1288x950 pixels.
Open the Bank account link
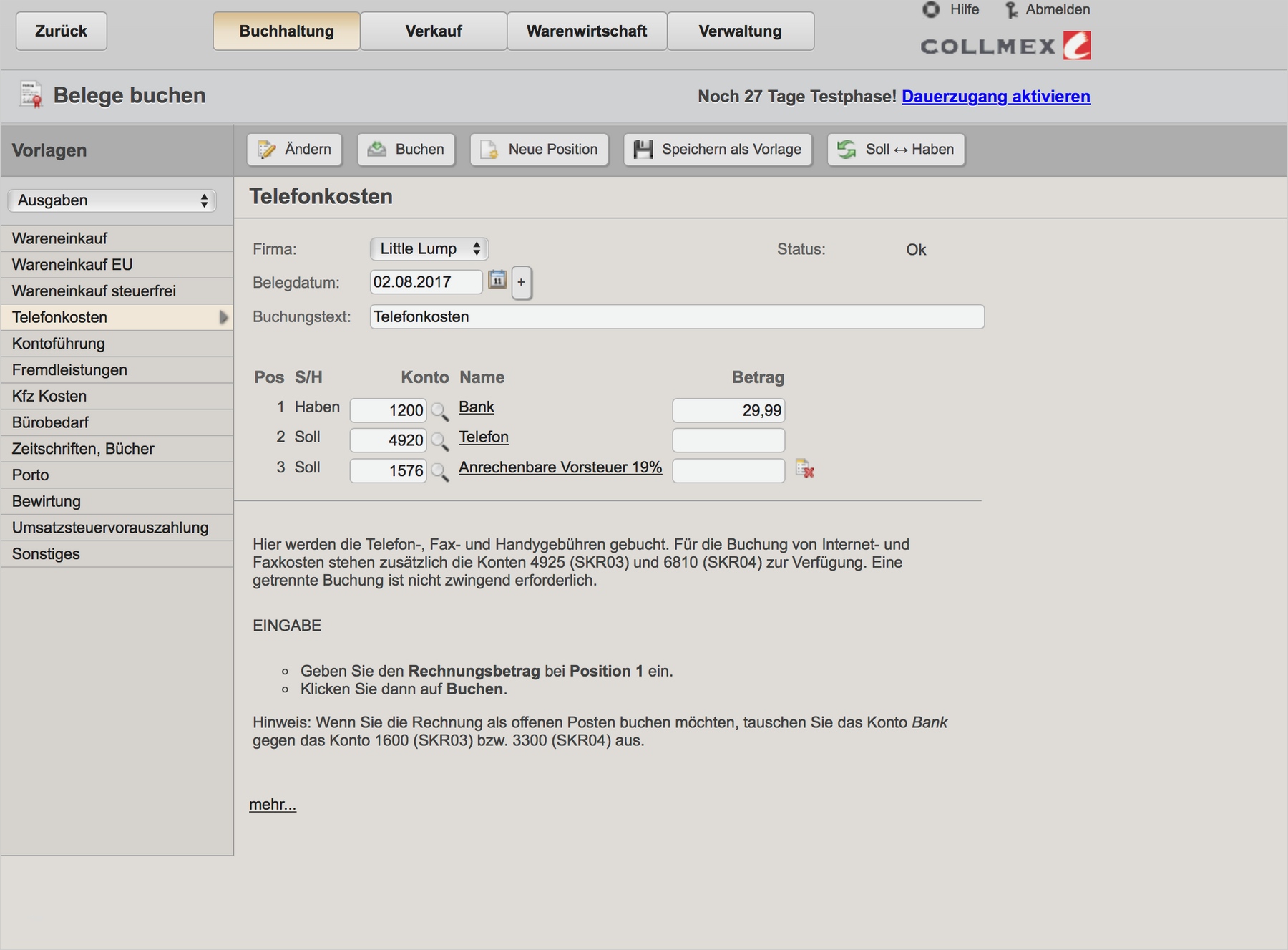[x=477, y=407]
